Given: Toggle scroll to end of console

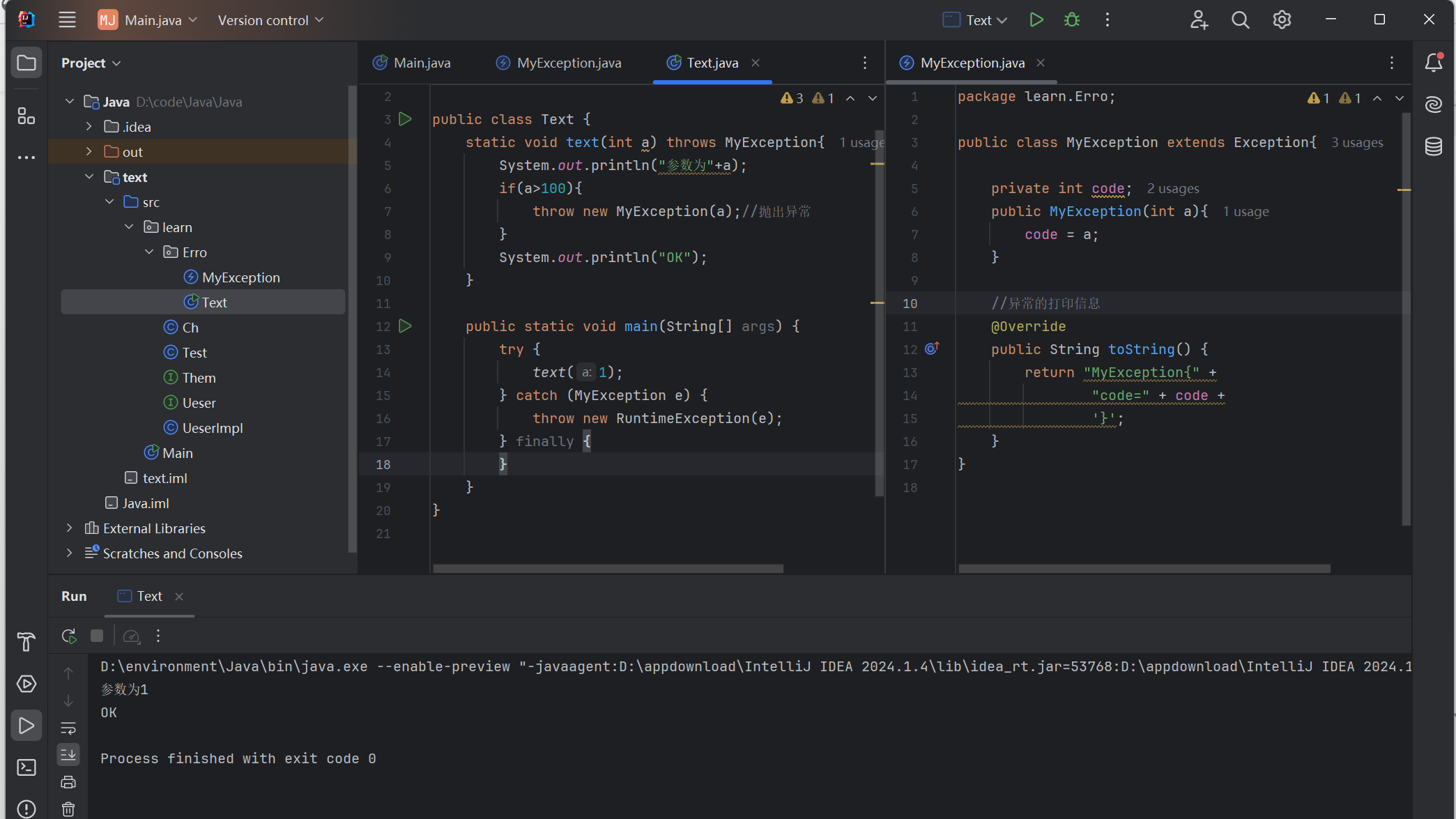Looking at the screenshot, I should (x=68, y=754).
